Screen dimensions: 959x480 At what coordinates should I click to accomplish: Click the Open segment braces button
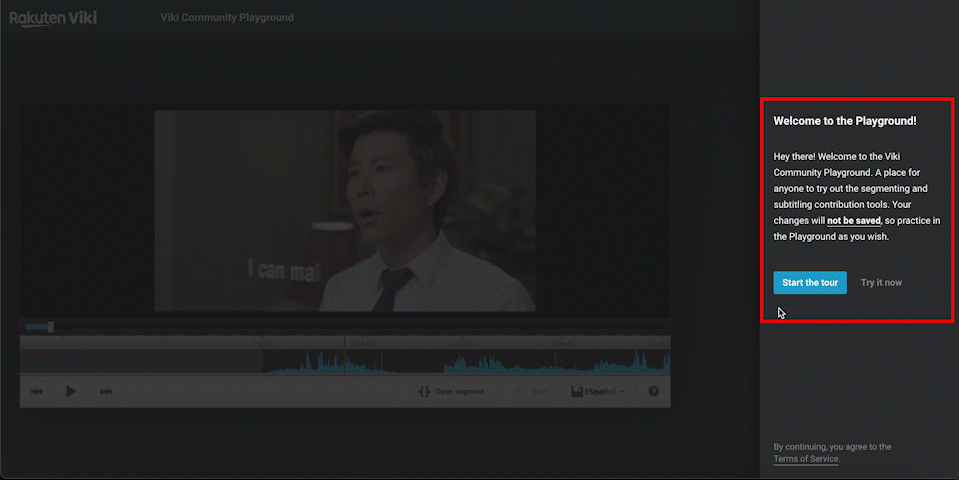point(451,391)
